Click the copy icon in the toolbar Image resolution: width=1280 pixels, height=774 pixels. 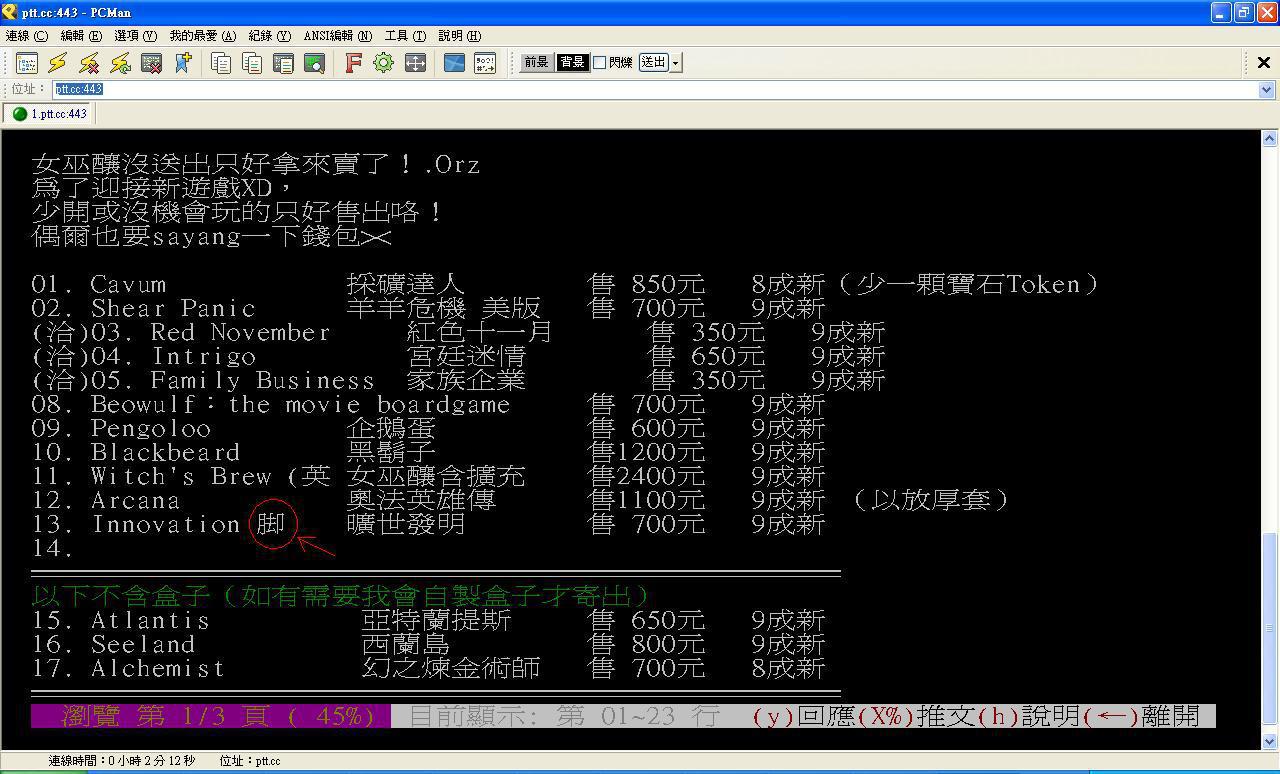[221, 63]
